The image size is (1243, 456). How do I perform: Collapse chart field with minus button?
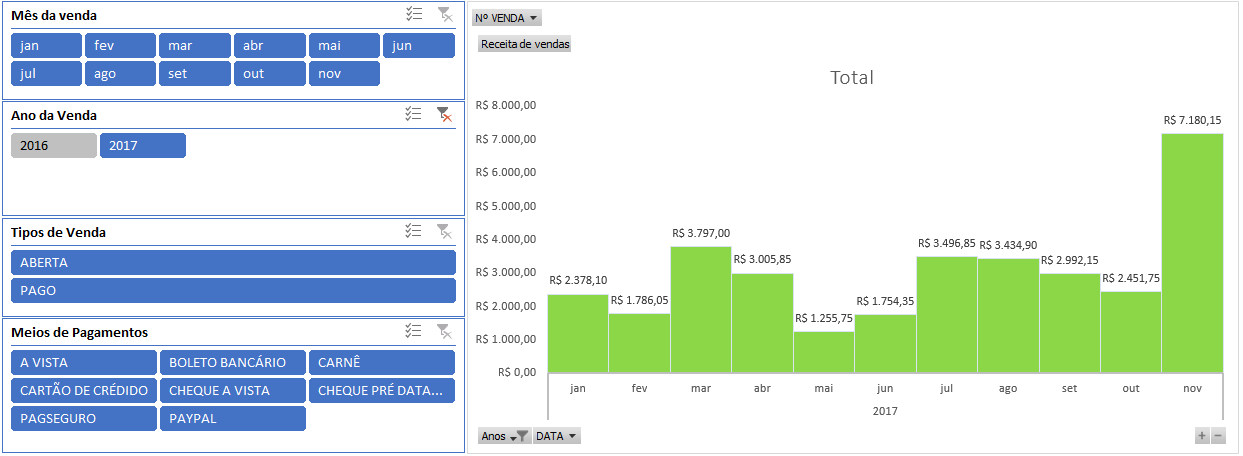[1218, 436]
